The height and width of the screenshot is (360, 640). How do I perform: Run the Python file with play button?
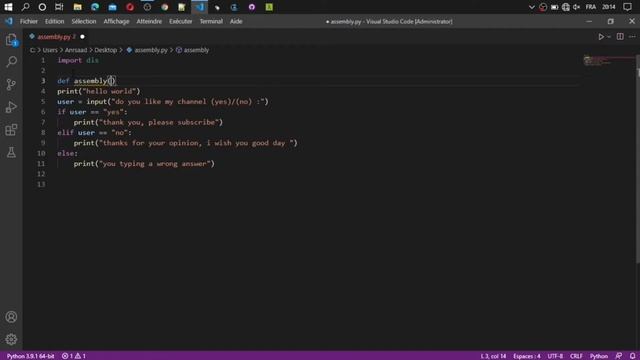[x=601, y=37]
